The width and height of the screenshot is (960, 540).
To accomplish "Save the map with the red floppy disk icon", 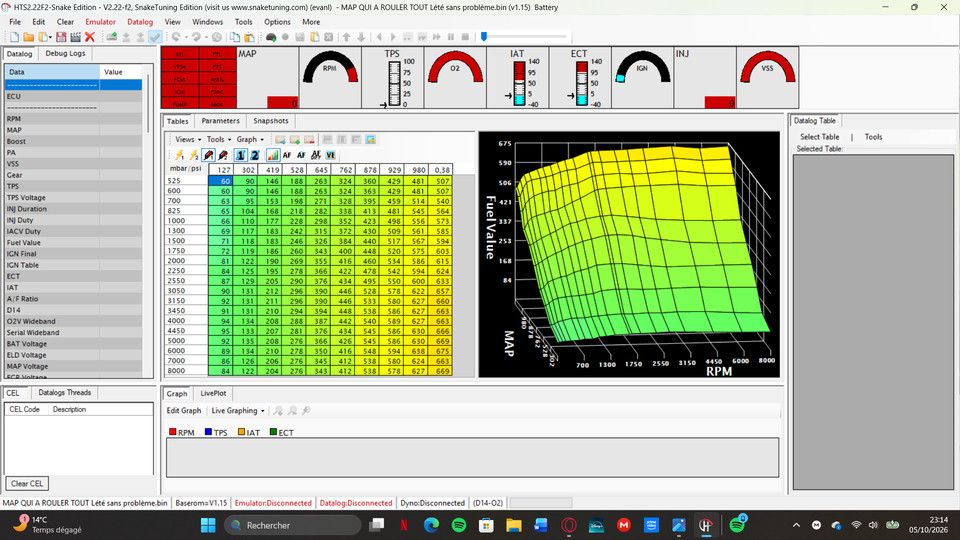I will [61, 37].
